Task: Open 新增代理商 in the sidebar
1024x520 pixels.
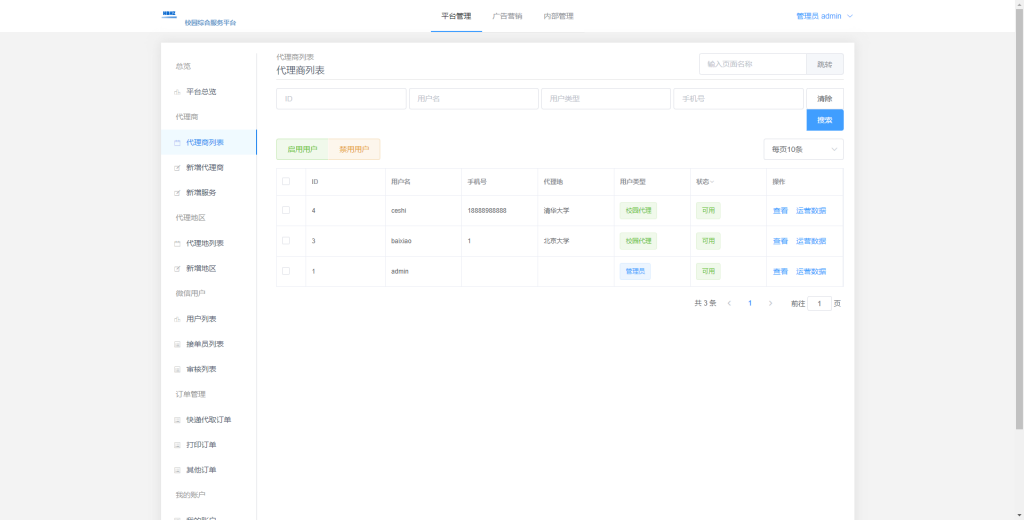Action: click(x=209, y=168)
